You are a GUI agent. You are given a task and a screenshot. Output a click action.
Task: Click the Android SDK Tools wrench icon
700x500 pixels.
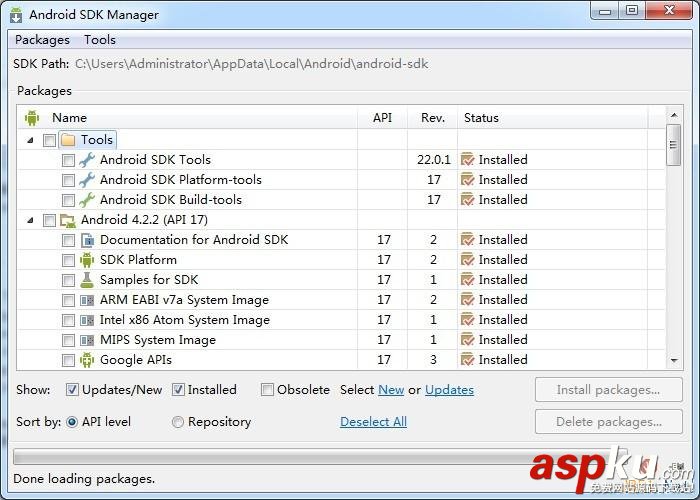[x=87, y=160]
